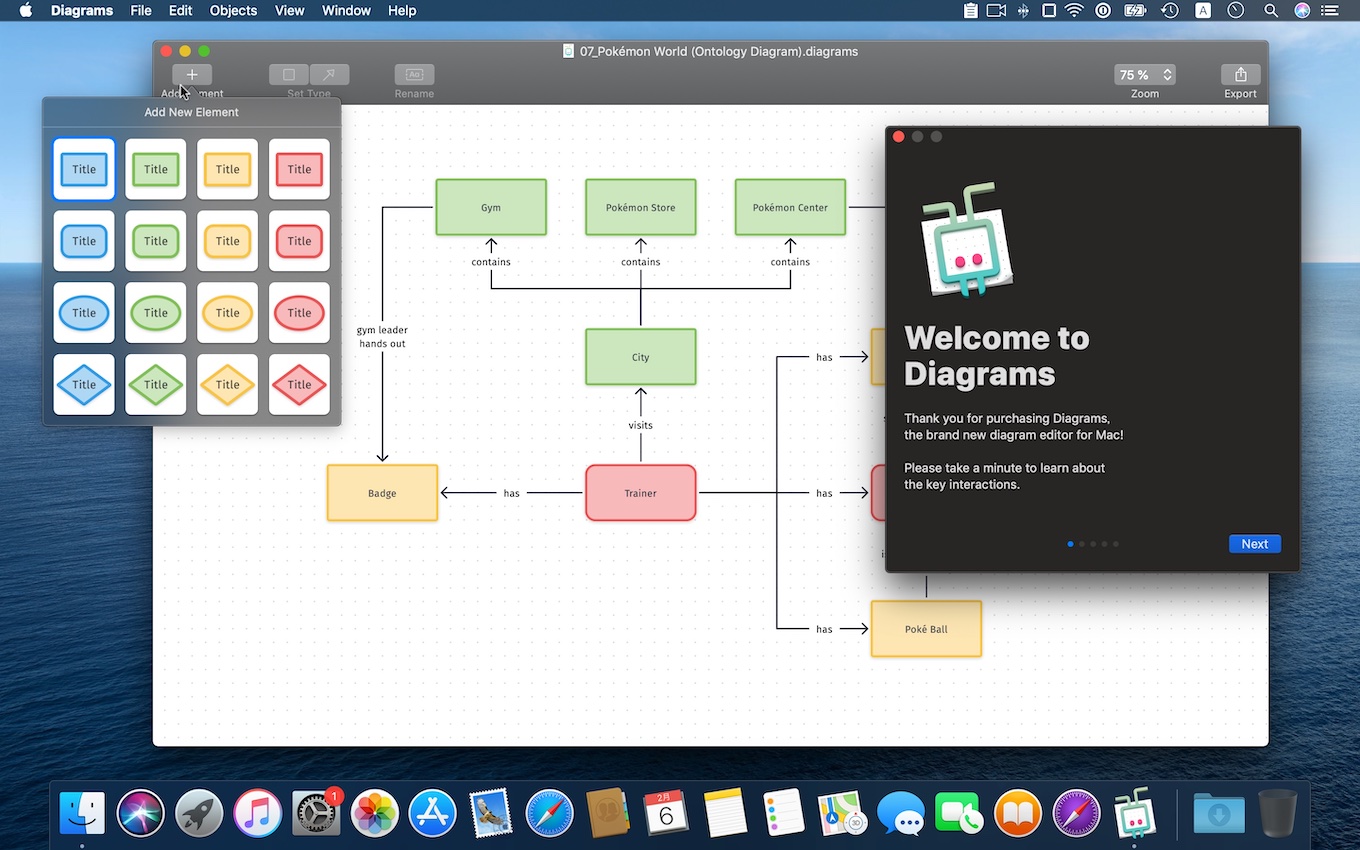This screenshot has width=1360, height=850.
Task: Choose the blue rounded rectangle element
Action: [x=84, y=241]
